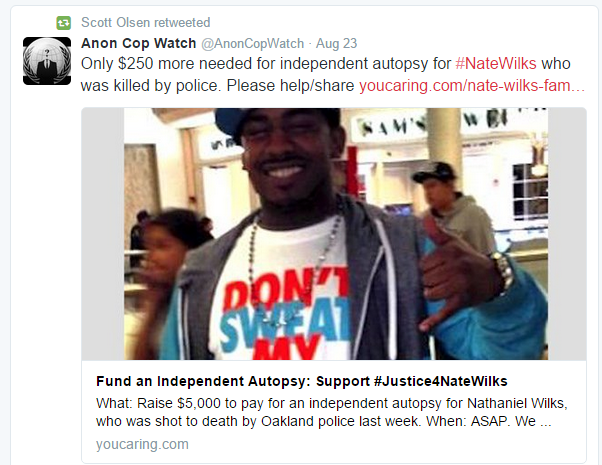
Task: Visit the youcaring.com domain in card footer
Action: pyautogui.click(x=142, y=444)
